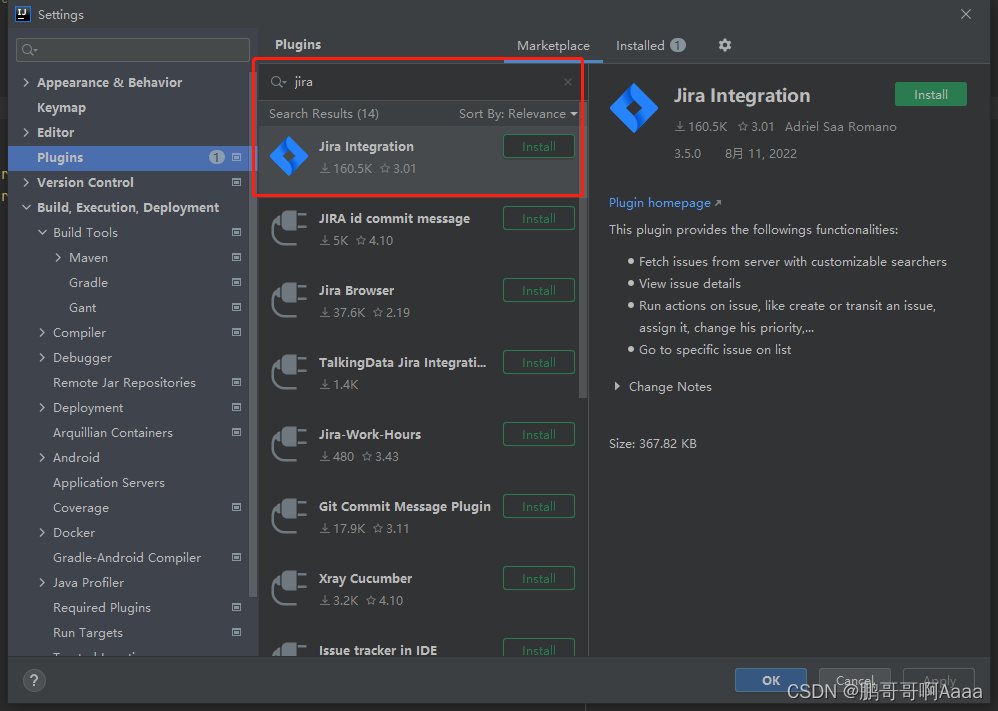Viewport: 998px width, 711px height.
Task: Click the project-level icon beside Plugins row
Action: coord(236,157)
